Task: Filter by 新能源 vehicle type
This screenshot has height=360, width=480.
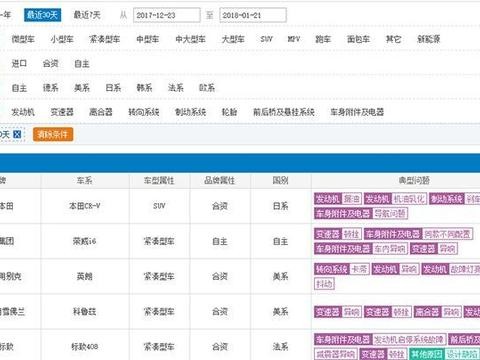Action: click(429, 39)
